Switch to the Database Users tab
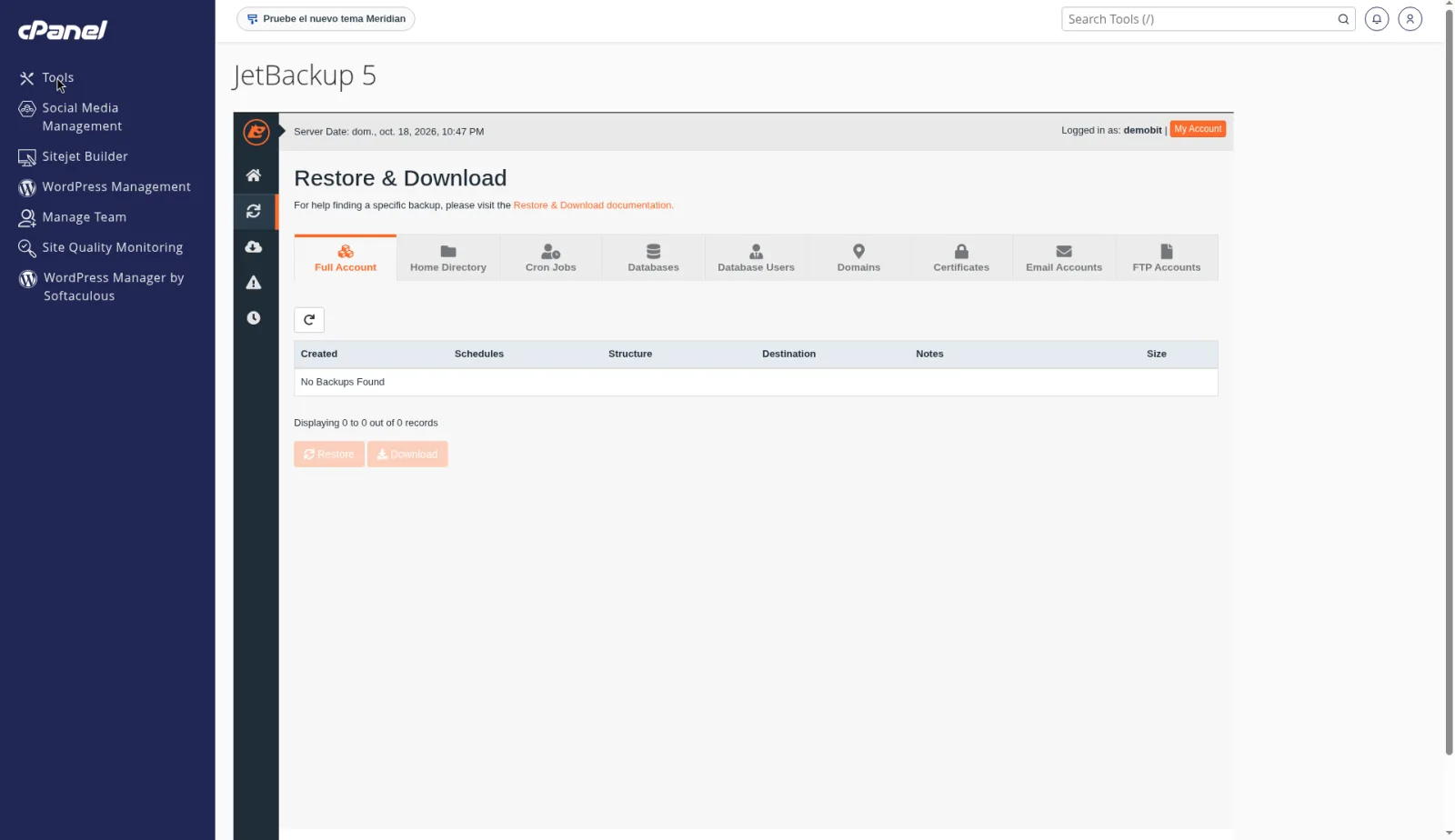Image resolution: width=1455 pixels, height=840 pixels. click(x=756, y=258)
